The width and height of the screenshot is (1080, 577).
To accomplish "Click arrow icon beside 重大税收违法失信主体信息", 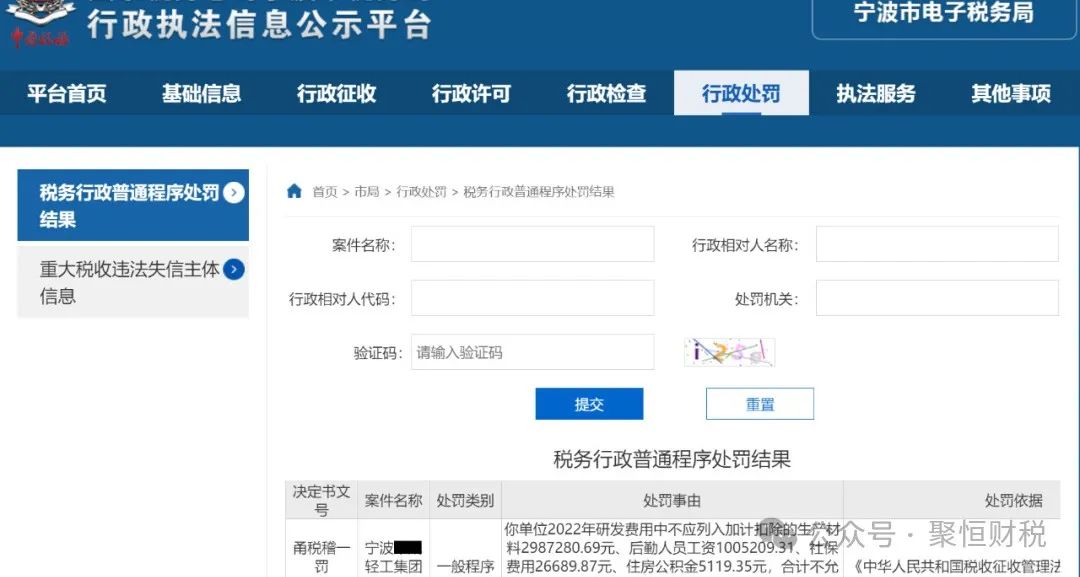I will 234,269.
